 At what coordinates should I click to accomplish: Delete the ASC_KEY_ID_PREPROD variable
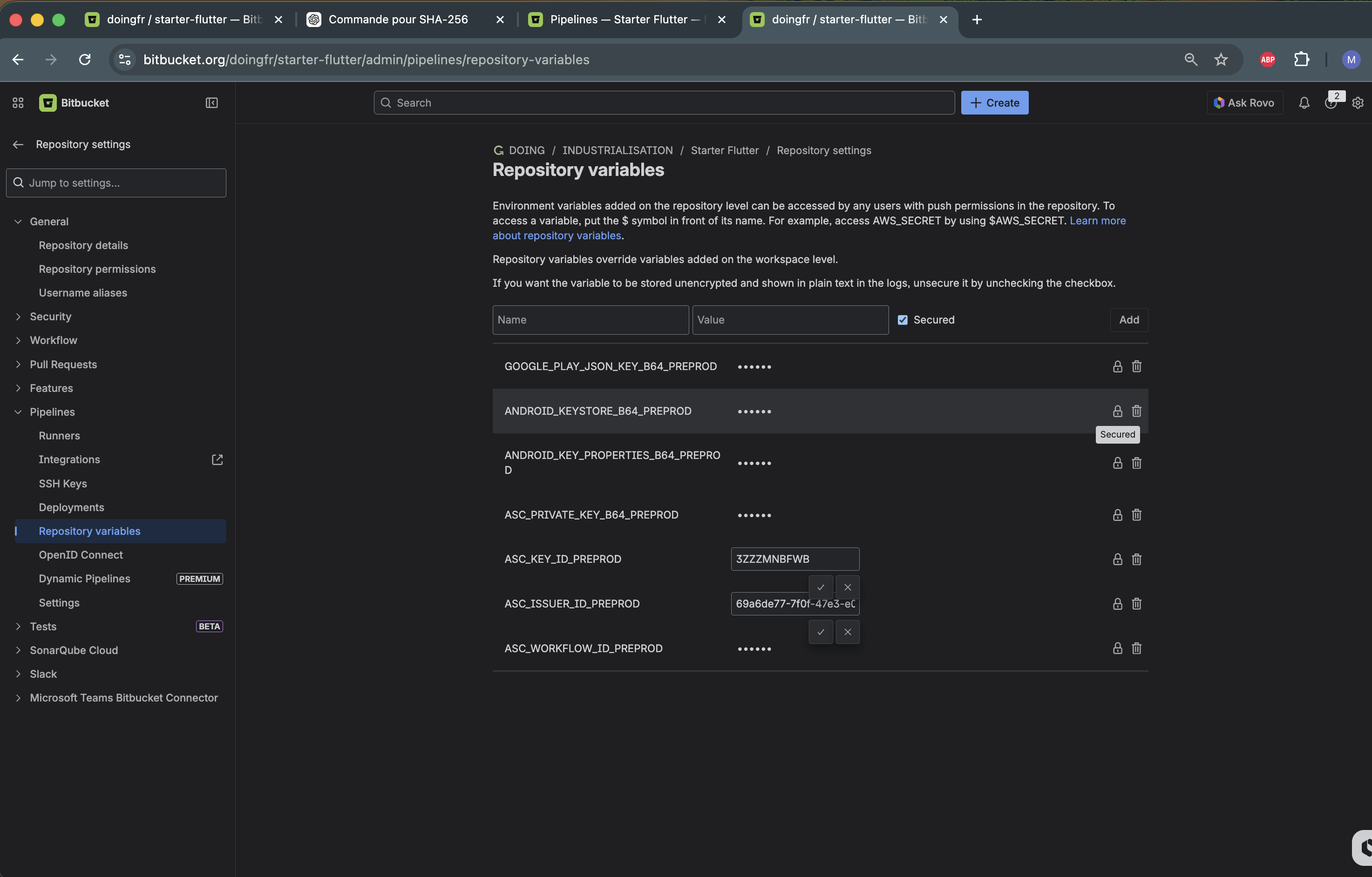[x=1137, y=559]
